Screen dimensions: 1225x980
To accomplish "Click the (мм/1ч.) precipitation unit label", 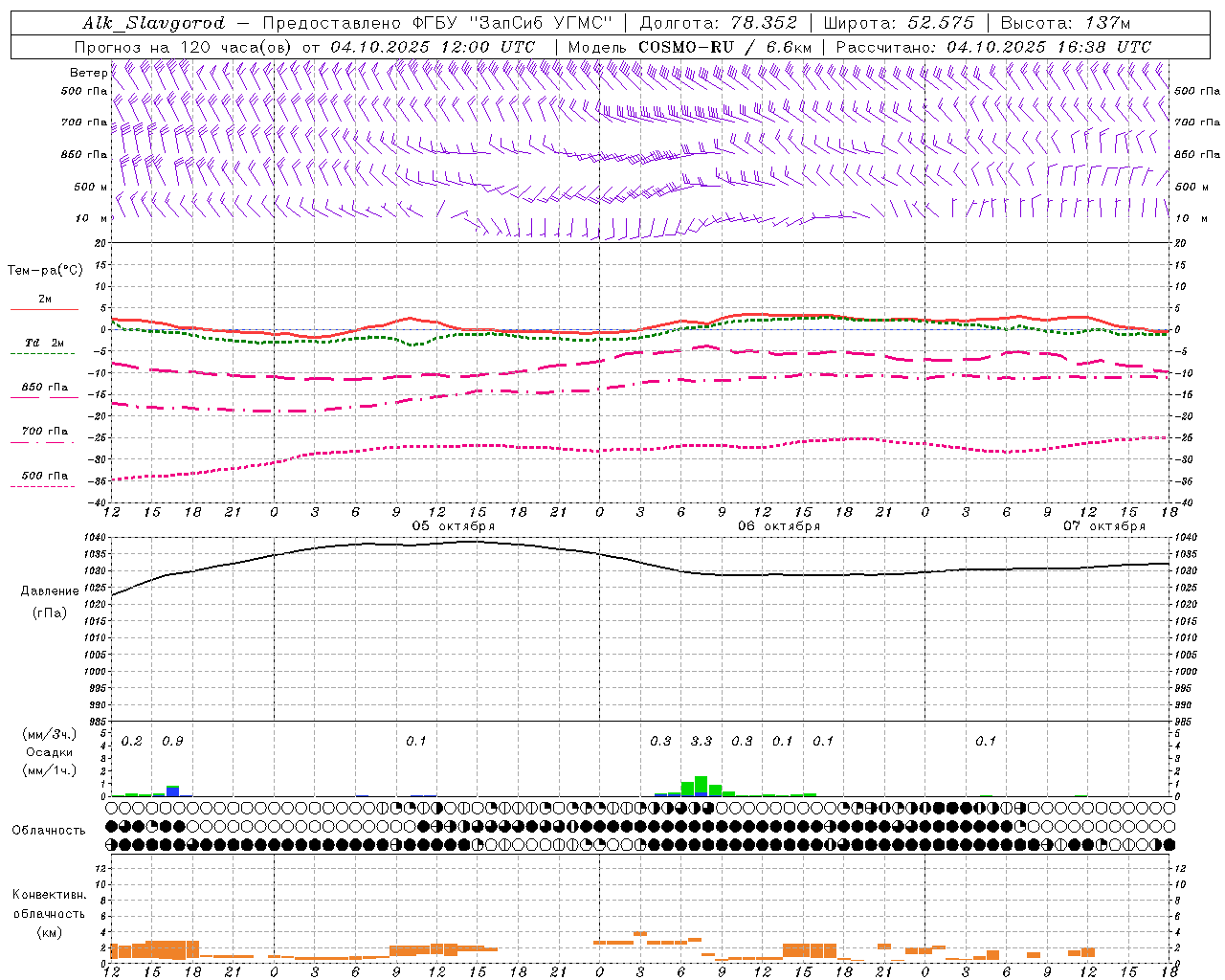I will pyautogui.click(x=48, y=770).
